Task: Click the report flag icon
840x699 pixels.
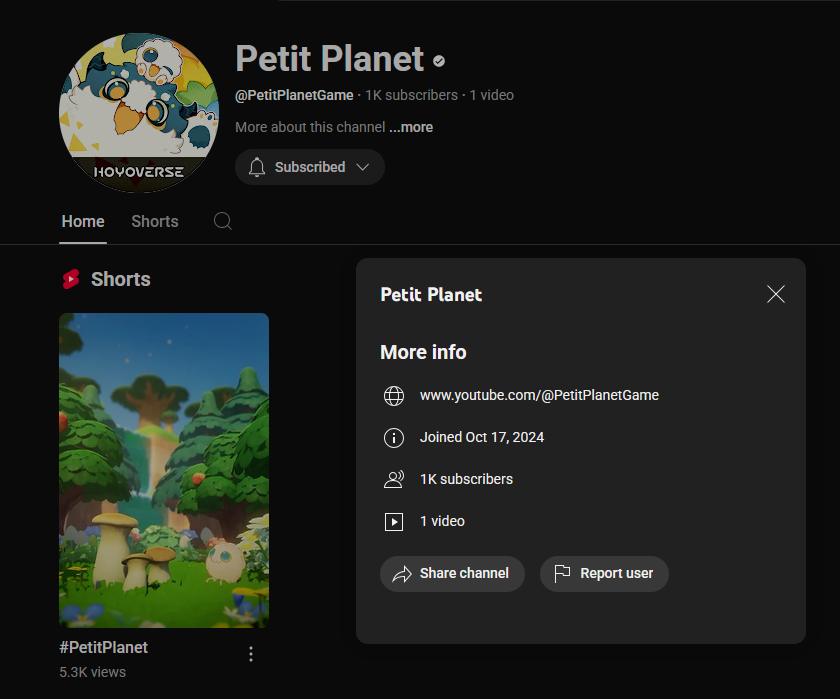Action: (x=561, y=574)
